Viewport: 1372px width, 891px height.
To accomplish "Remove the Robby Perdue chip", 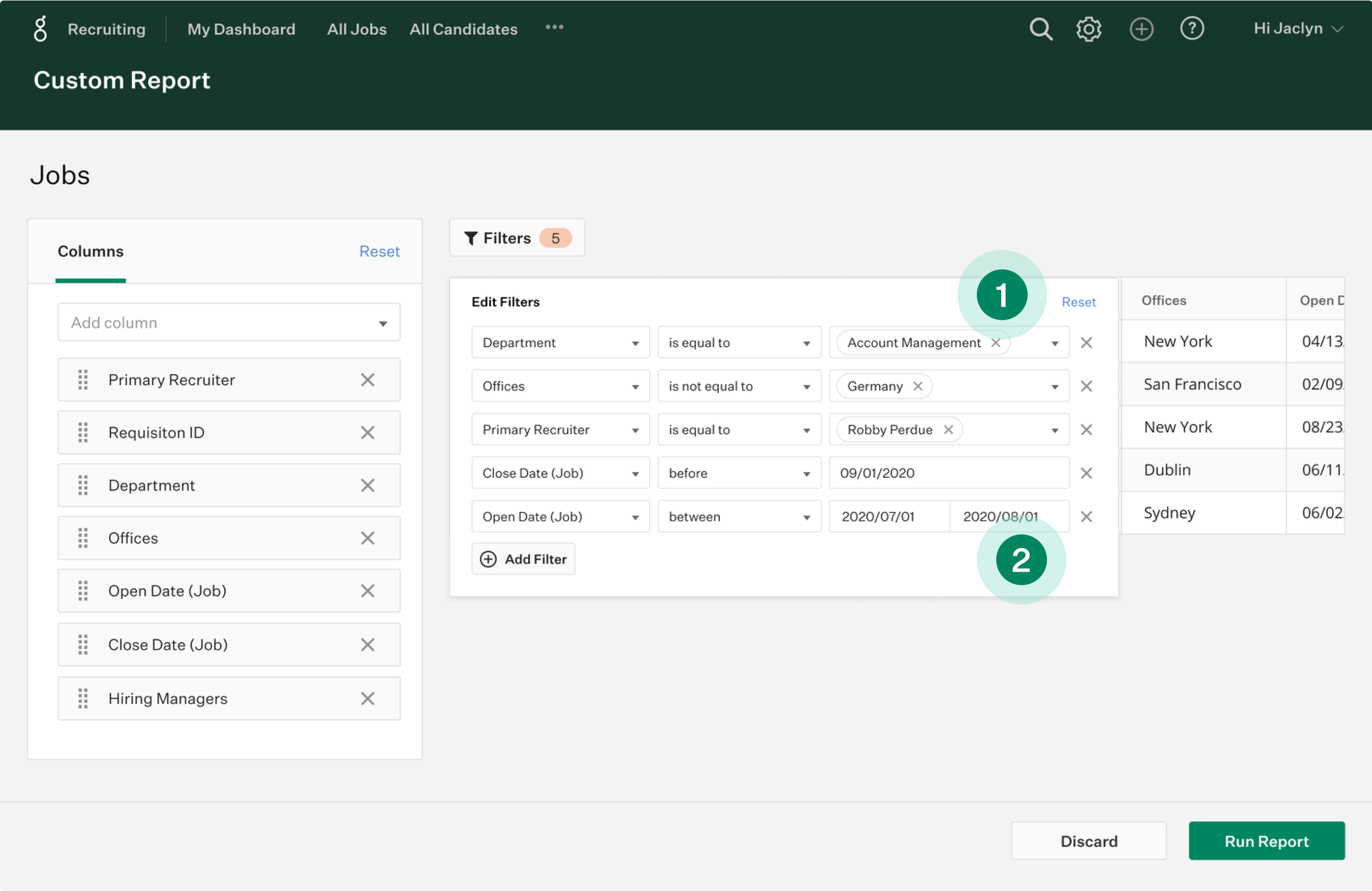I will coord(948,429).
